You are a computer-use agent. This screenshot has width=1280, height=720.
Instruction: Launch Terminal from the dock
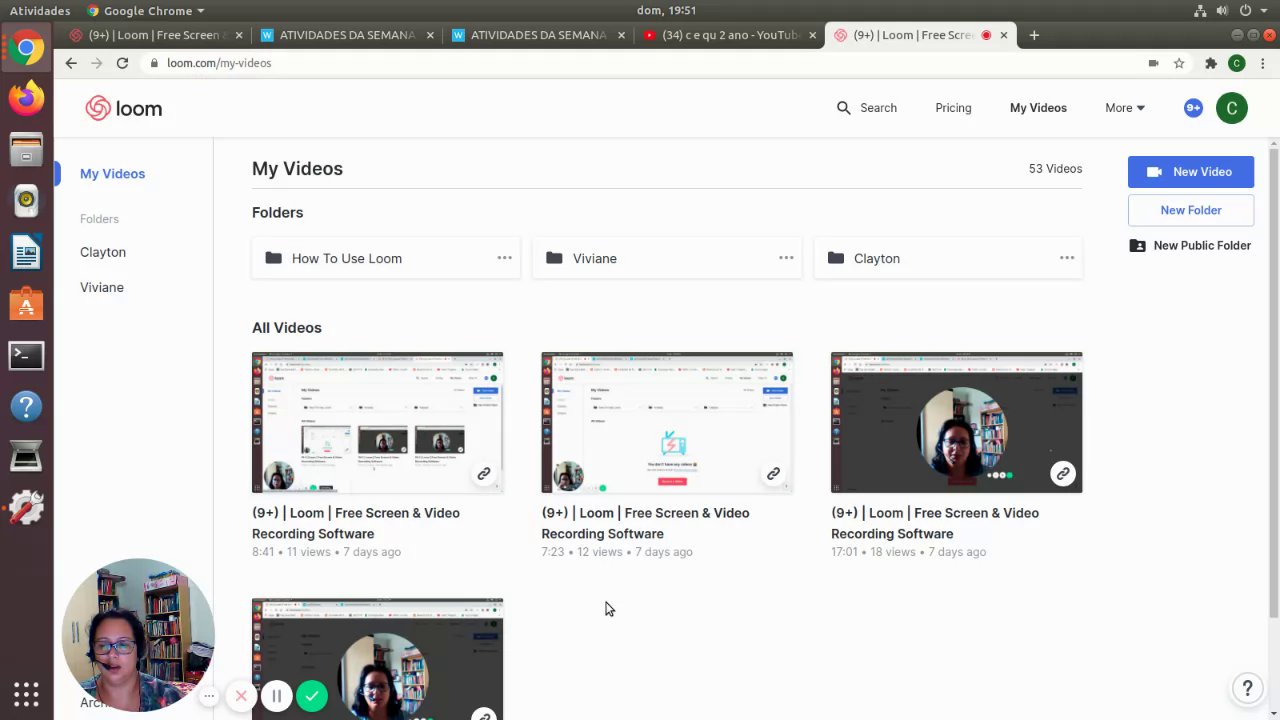[x=26, y=355]
